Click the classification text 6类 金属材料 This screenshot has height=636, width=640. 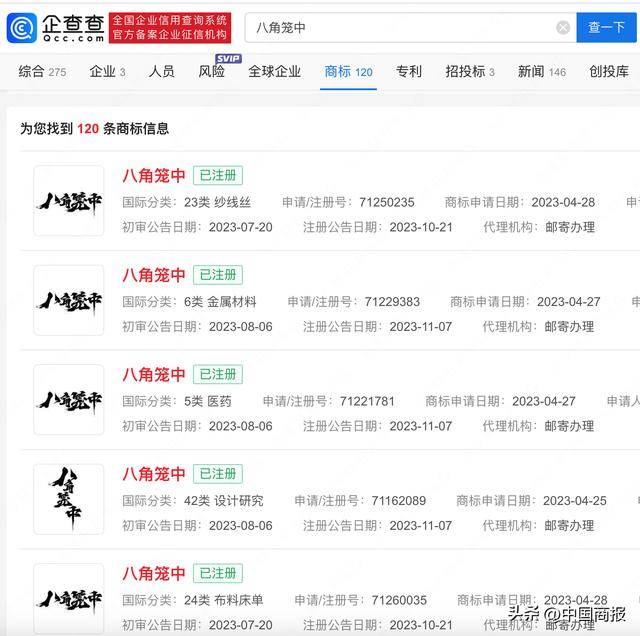click(220, 302)
